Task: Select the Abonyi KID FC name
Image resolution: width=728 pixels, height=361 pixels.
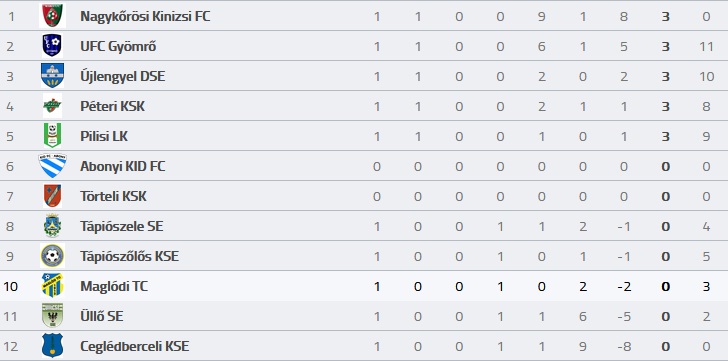Action: tap(123, 167)
